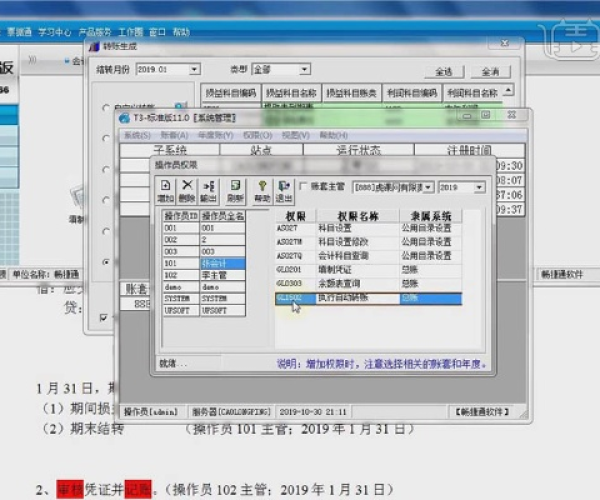
Task: Click the 权限名称 column header
Action: point(358,217)
